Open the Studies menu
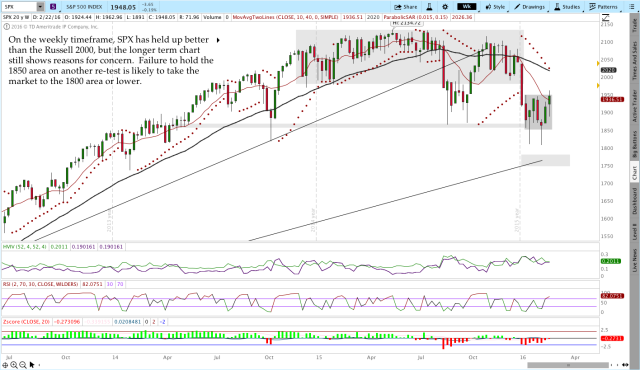This screenshot has width=640, height=370. pos(567,7)
